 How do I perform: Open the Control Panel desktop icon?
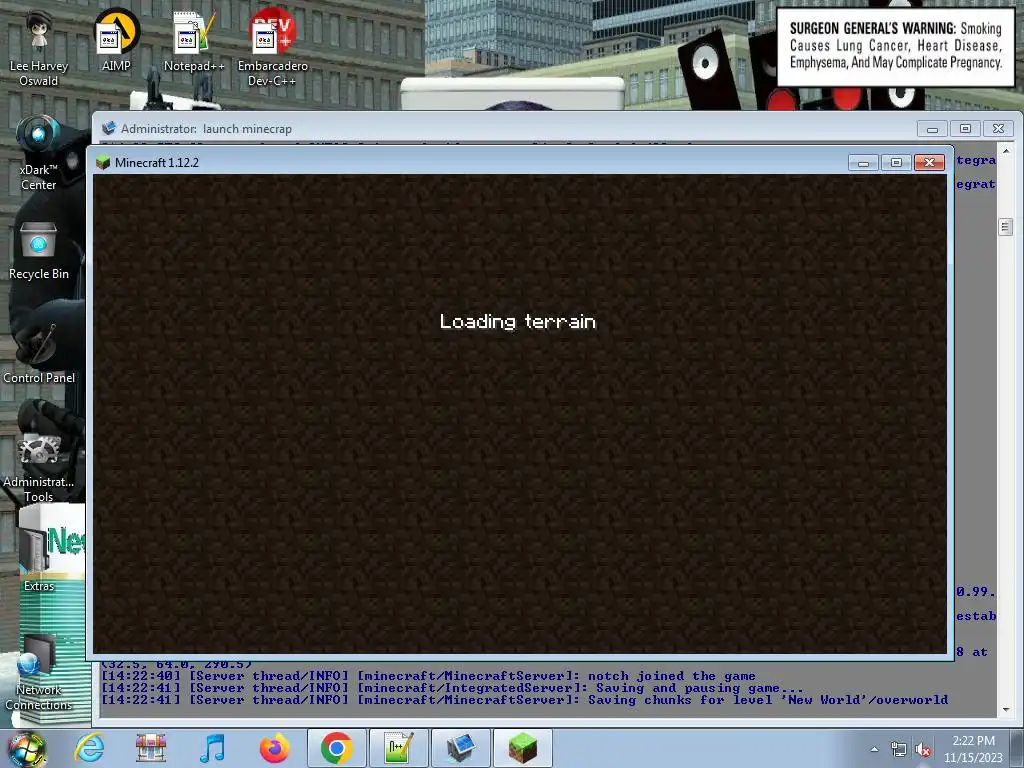39,354
